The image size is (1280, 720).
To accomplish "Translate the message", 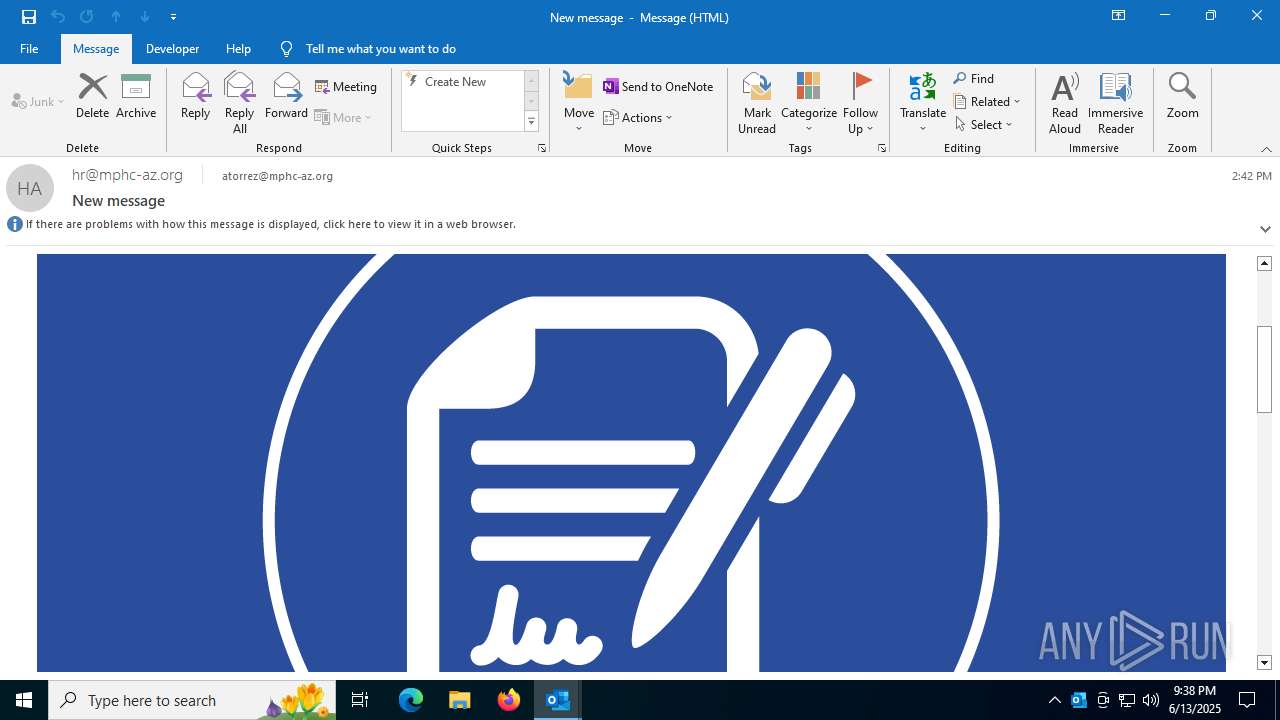I will (923, 102).
